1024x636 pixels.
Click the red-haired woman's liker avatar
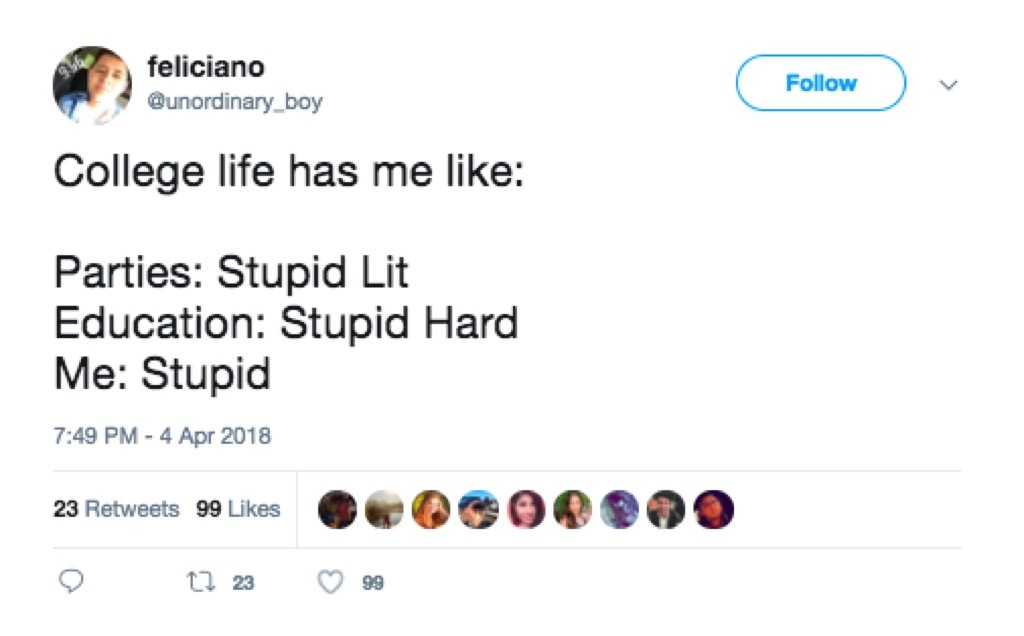(431, 509)
